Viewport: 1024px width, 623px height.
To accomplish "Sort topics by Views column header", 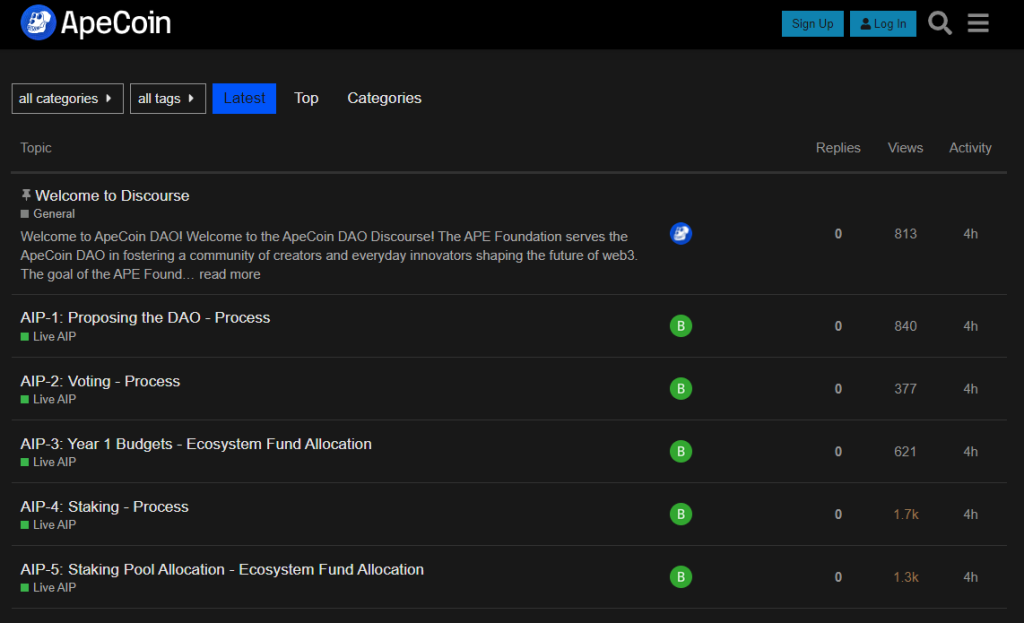I will [x=905, y=148].
